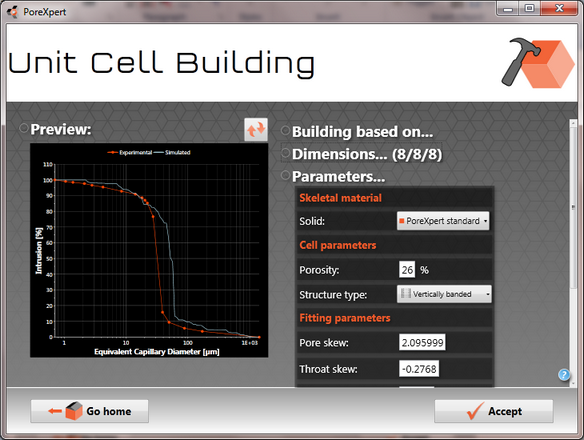The width and height of the screenshot is (584, 440).
Task: Click the intrusion curve preview chart
Action: 149,250
